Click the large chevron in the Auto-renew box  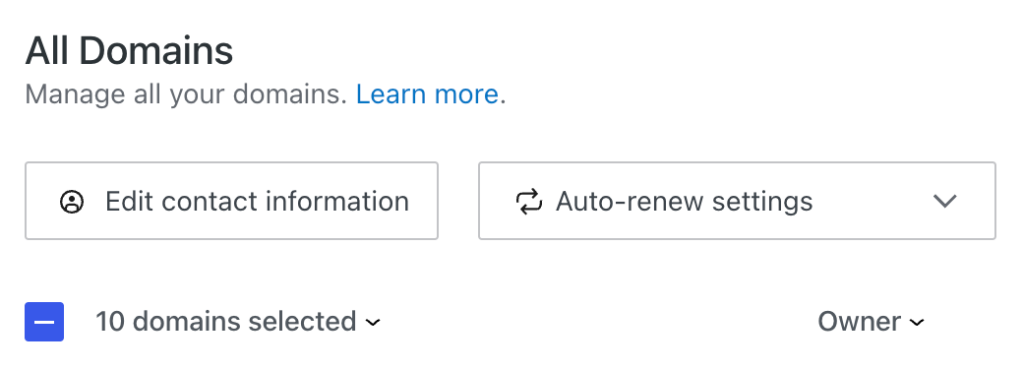[945, 201]
